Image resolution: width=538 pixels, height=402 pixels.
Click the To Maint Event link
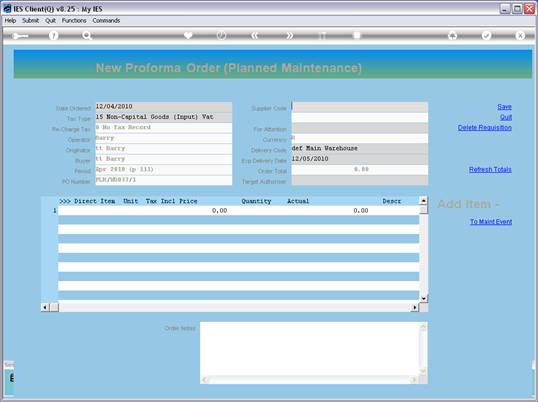(491, 222)
